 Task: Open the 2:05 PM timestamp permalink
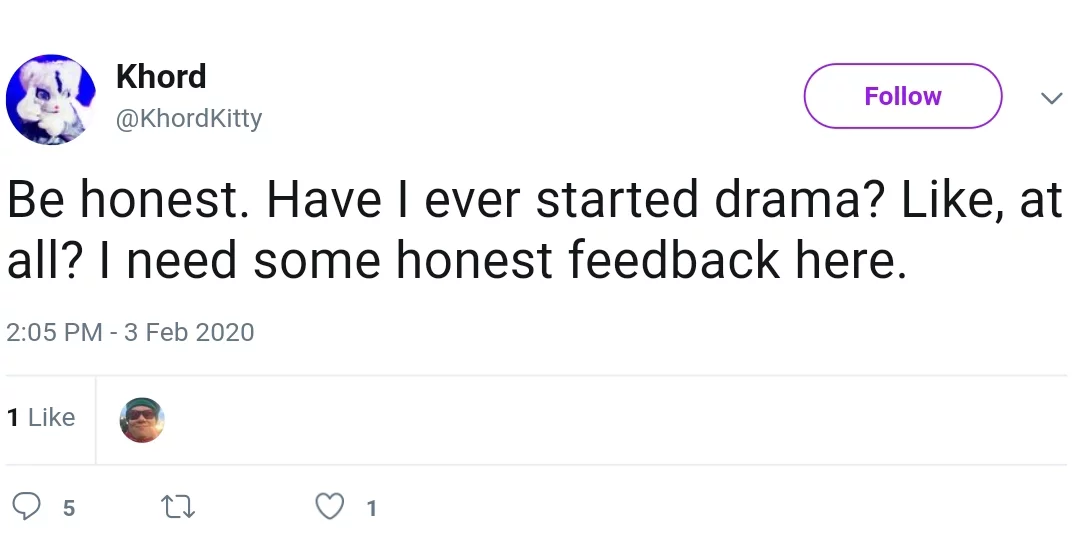[130, 332]
